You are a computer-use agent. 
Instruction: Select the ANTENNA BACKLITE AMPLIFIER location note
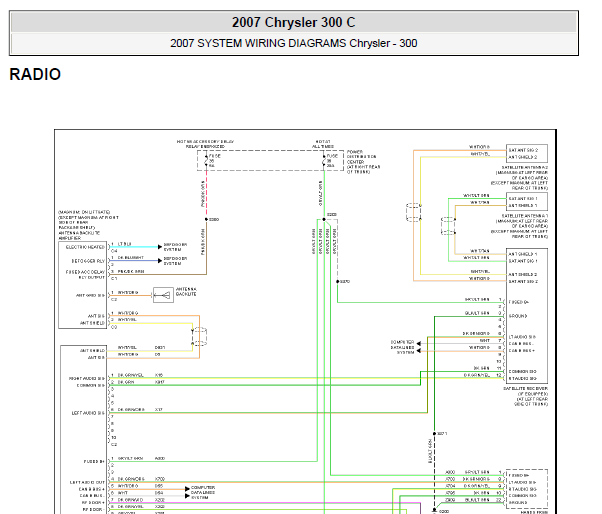pos(88,225)
